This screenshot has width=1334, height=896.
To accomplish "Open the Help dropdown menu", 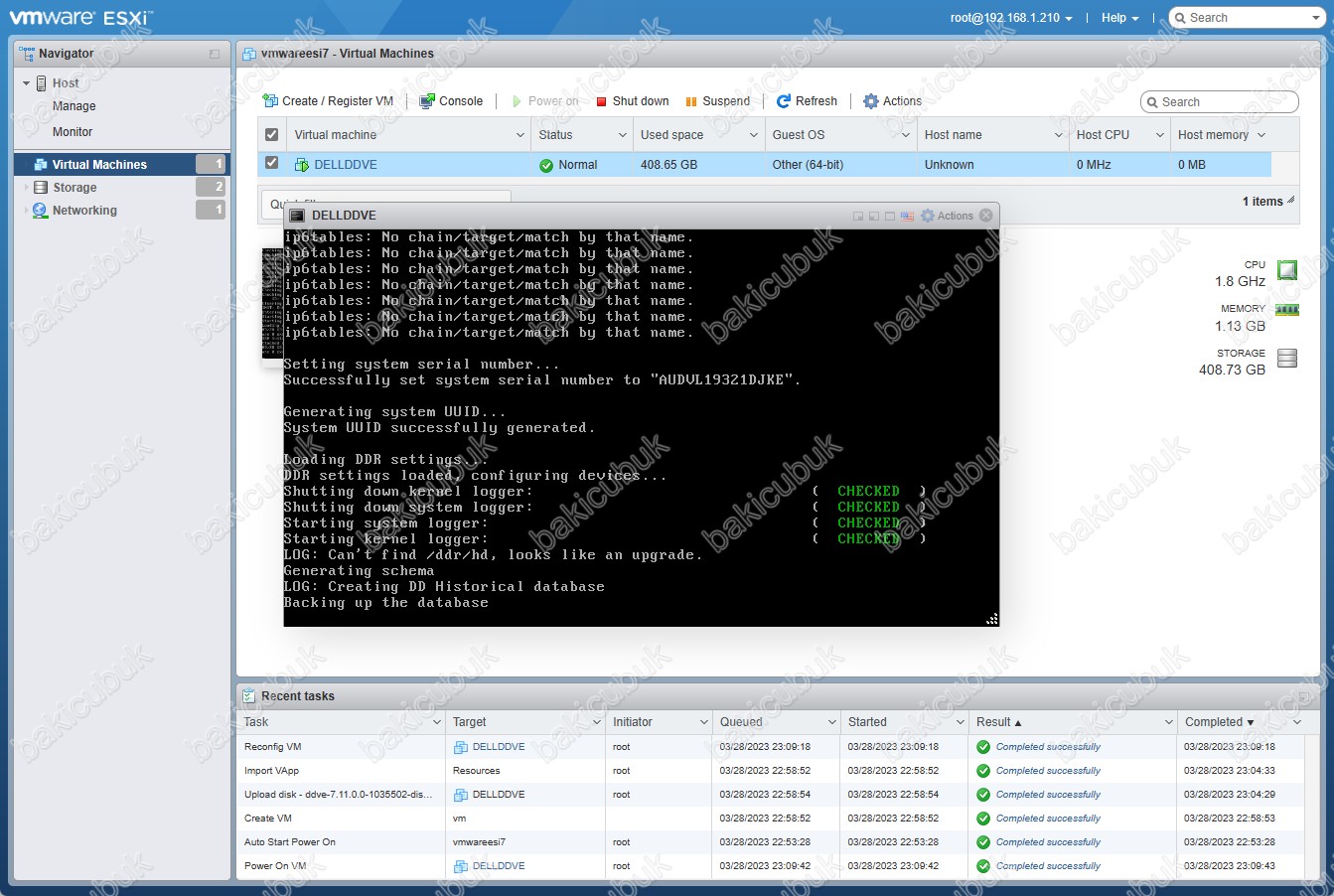I will coord(1119,18).
